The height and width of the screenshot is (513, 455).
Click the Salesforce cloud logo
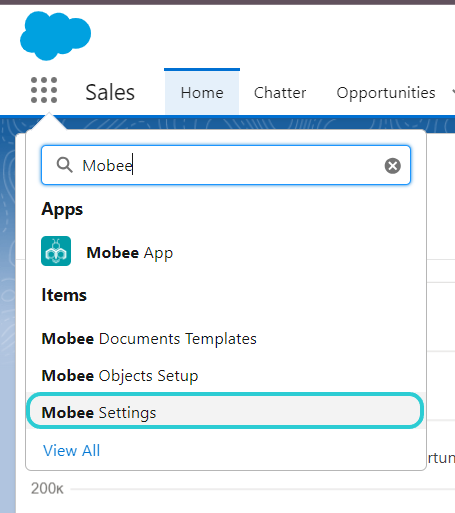(55, 36)
